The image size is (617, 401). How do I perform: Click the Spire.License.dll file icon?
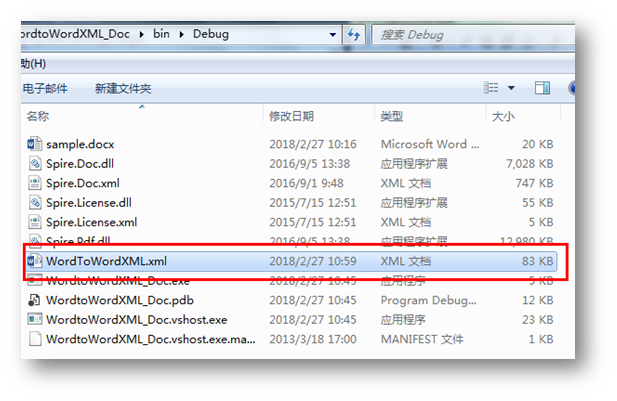pyautogui.click(x=35, y=203)
